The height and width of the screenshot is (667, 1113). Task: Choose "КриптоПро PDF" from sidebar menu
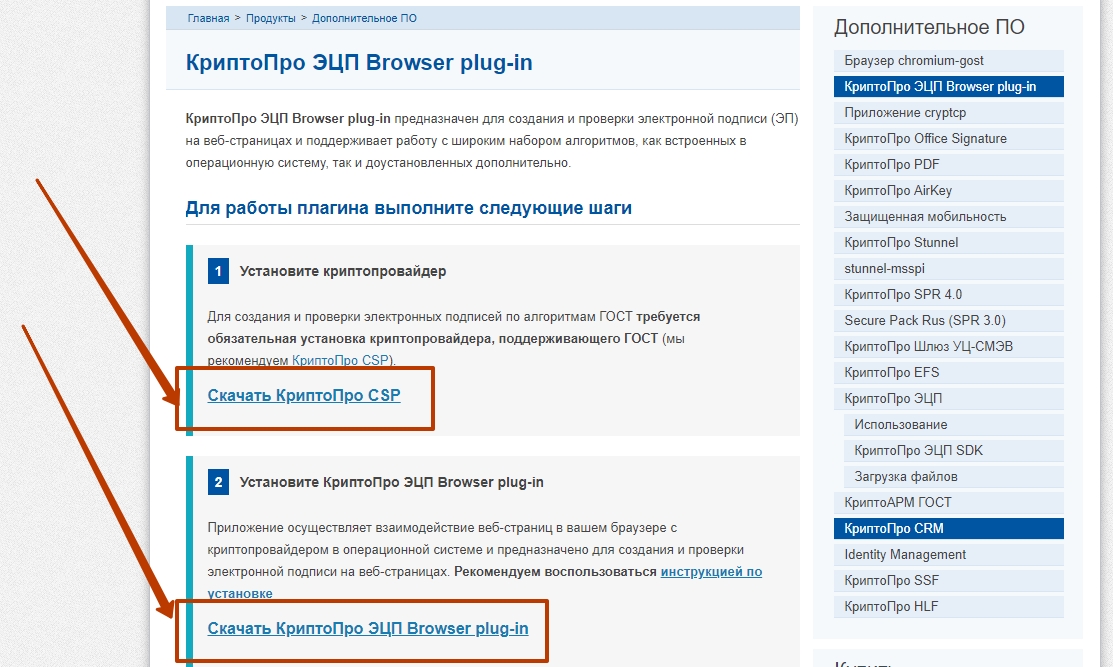click(x=891, y=165)
